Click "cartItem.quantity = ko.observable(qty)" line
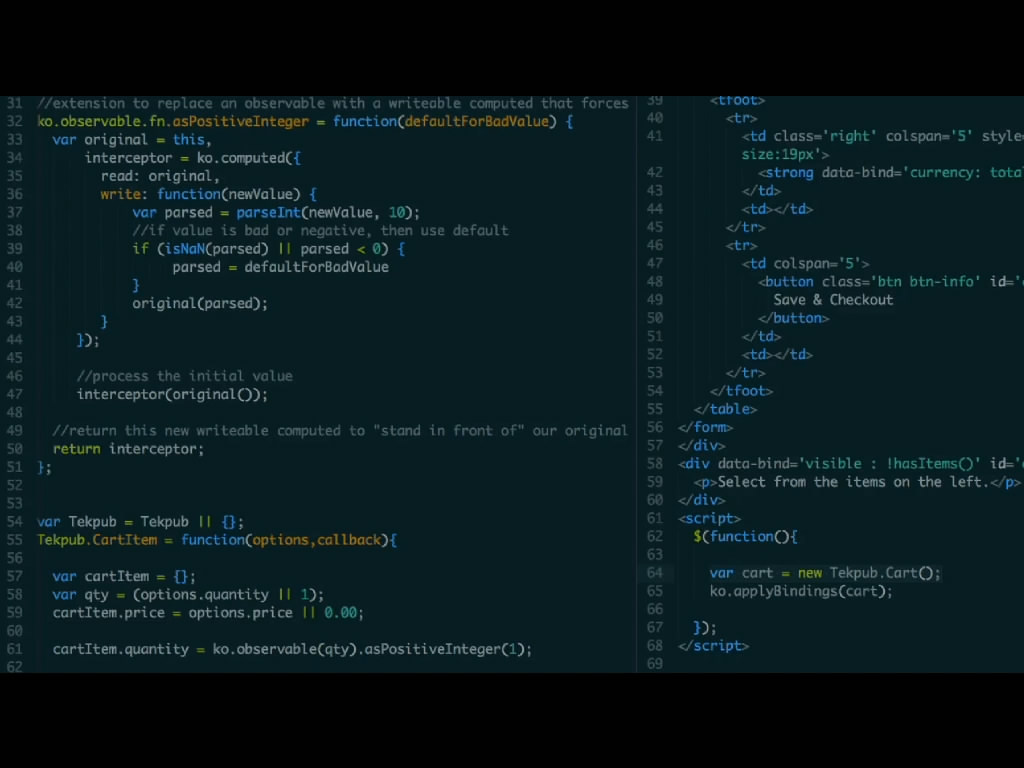 [x=293, y=650]
